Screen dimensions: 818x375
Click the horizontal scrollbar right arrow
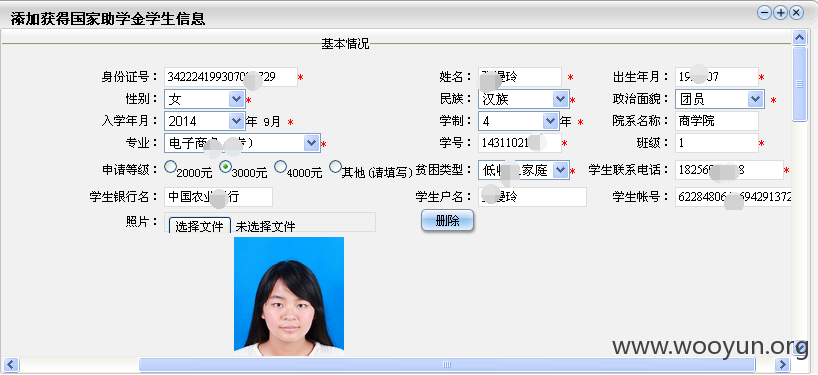(782, 364)
